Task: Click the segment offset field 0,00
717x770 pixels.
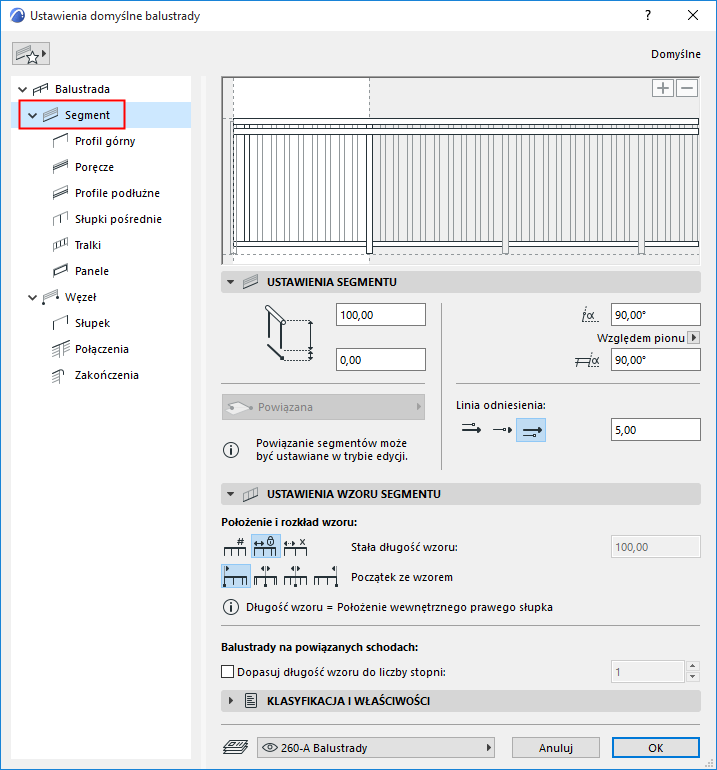Action: 381,360
